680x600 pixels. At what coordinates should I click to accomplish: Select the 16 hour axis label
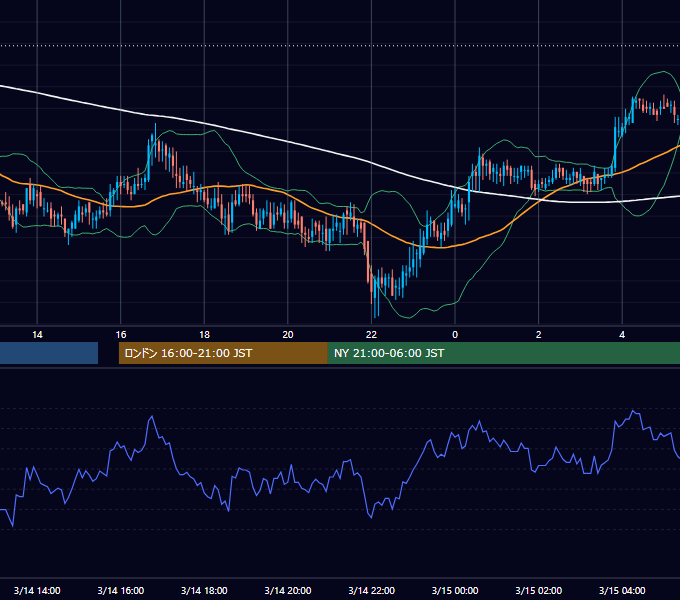[121, 335]
